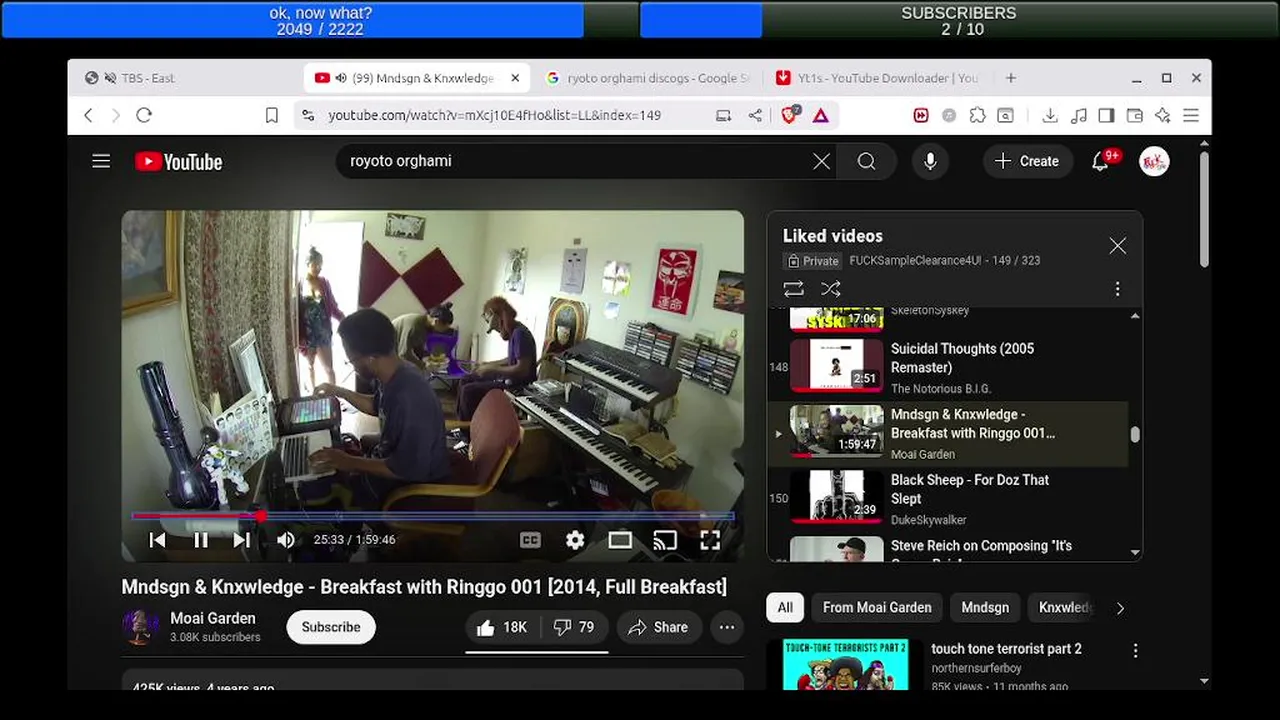Mute the player volume
The image size is (1280, 720).
286,540
